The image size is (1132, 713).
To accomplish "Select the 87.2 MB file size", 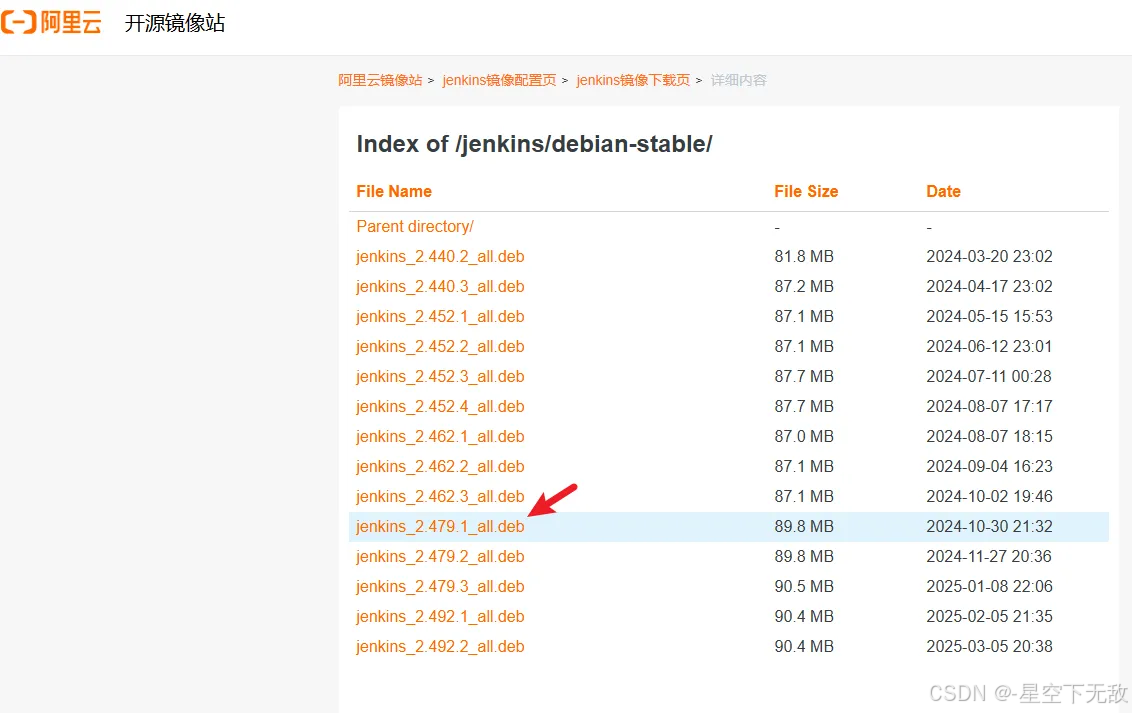I will pyautogui.click(x=804, y=286).
